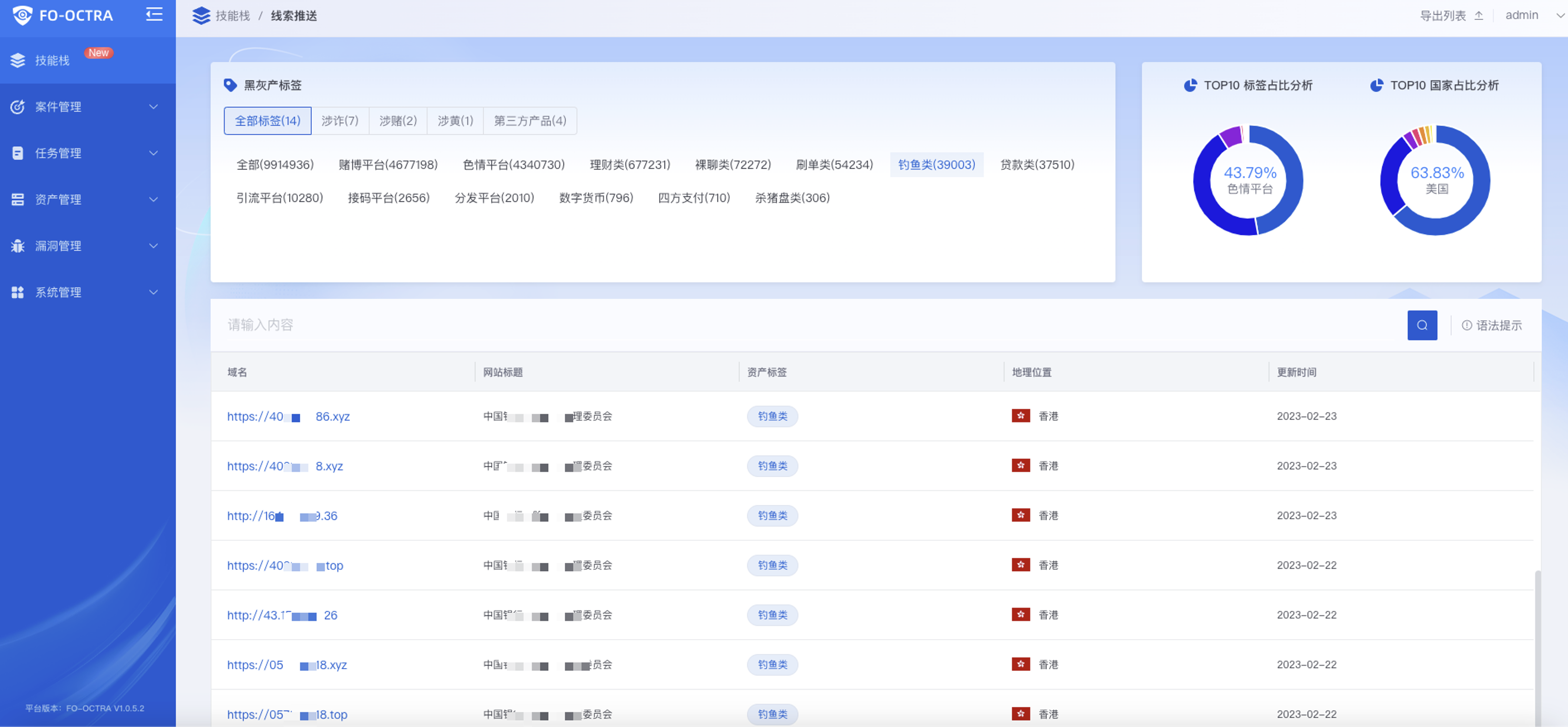Switch to the 涉诈(7) tab
This screenshot has height=727, width=1568.
(340, 120)
